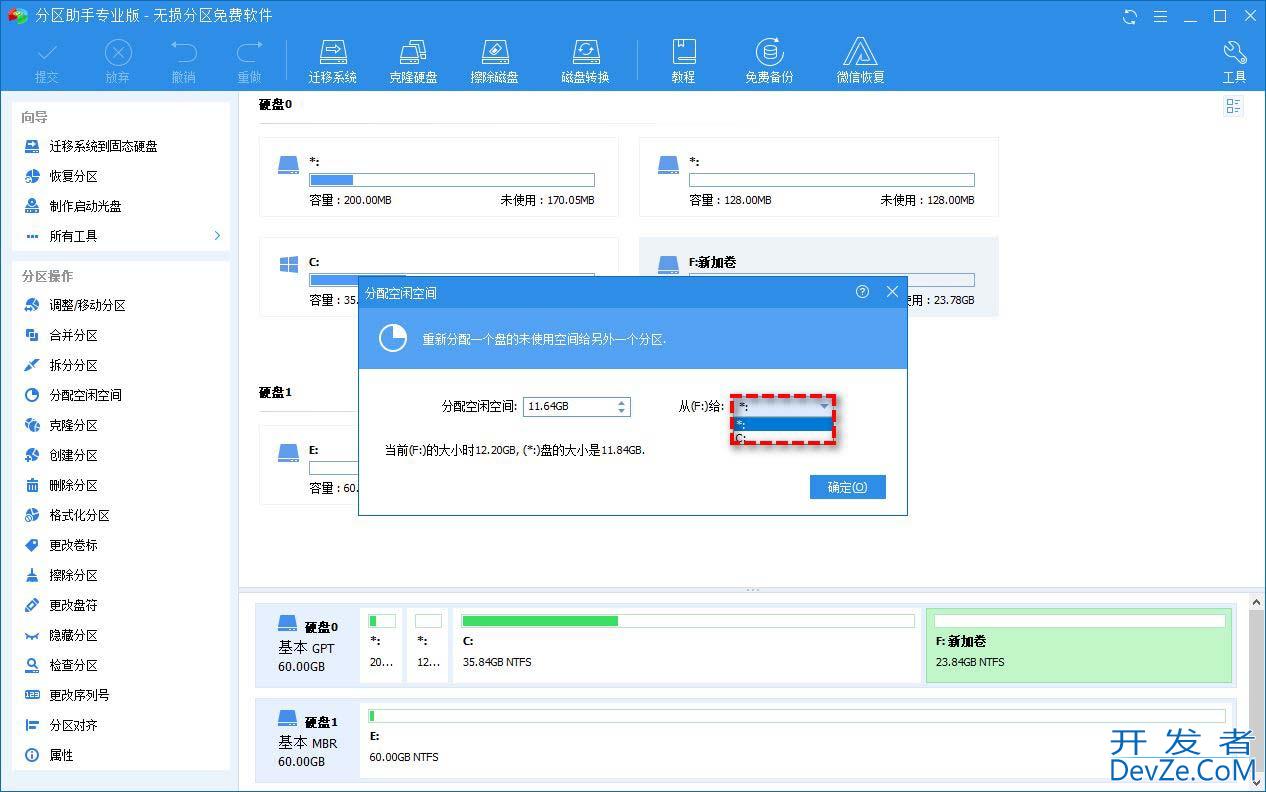This screenshot has height=792, width=1266.
Task: Click the 重做 (Redo) toolbar icon
Action: [249, 61]
